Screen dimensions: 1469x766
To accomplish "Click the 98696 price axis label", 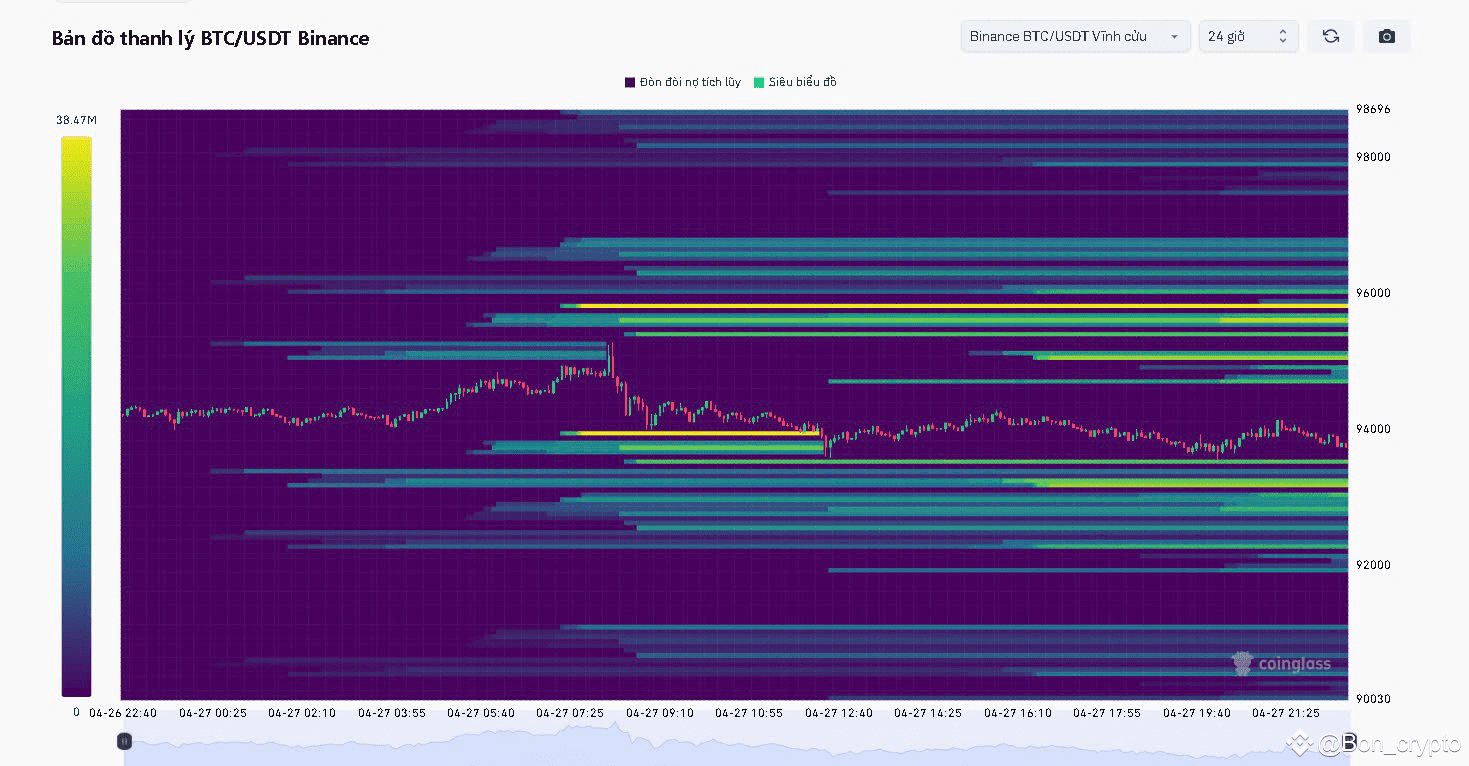I will point(1373,109).
